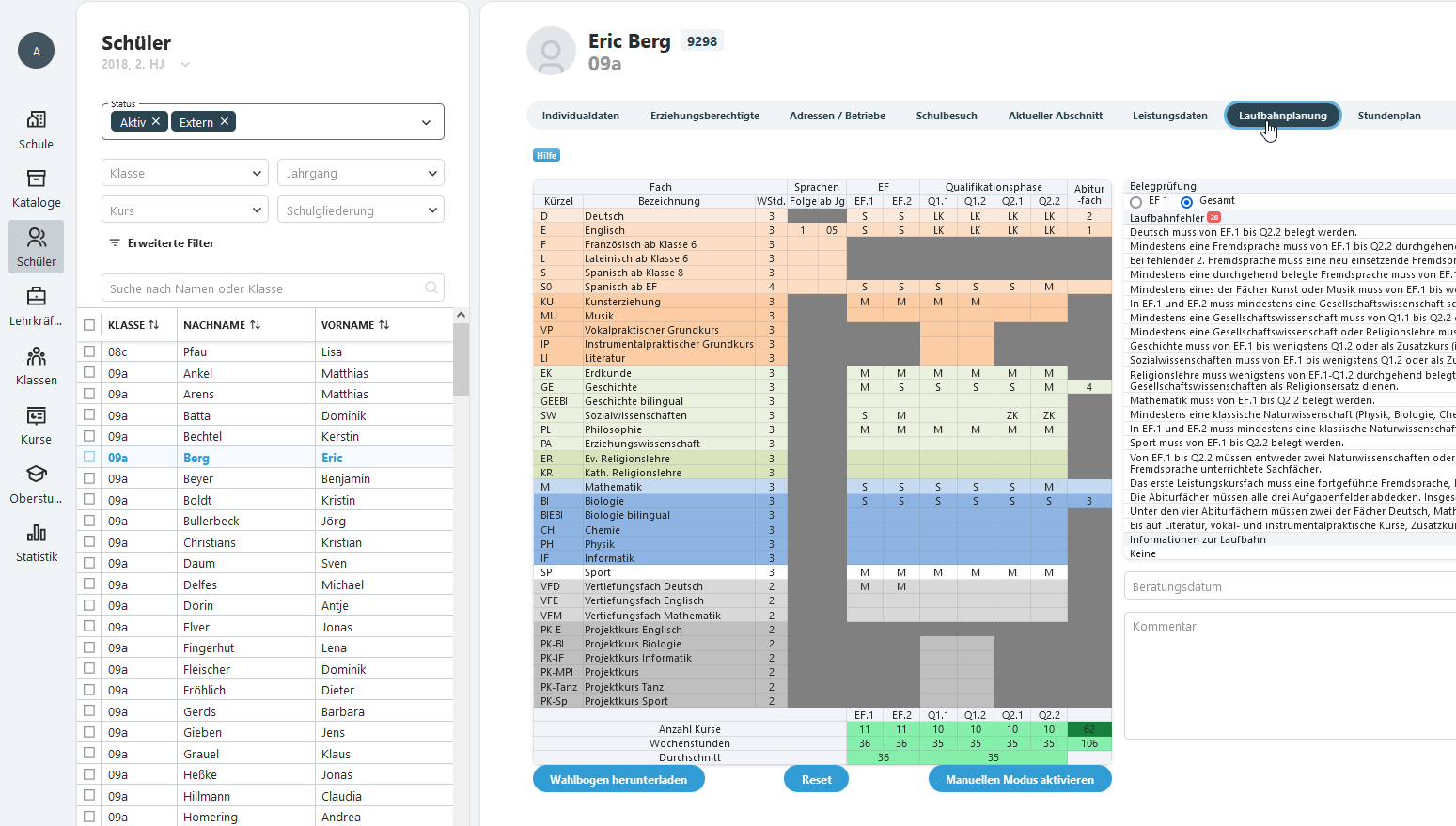Click the Reset button
This screenshot has height=826, width=1456.
click(x=817, y=779)
